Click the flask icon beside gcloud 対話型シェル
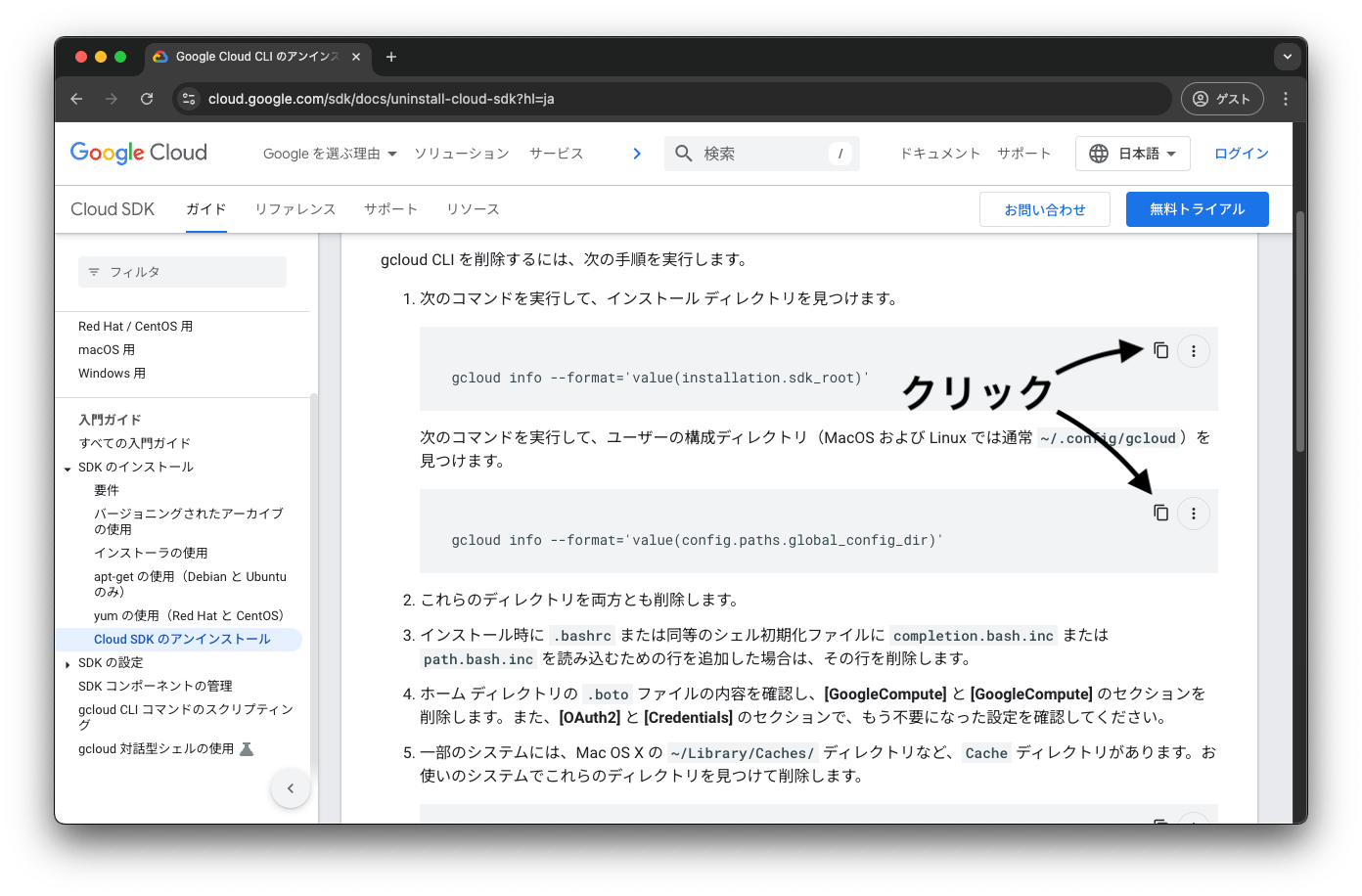Viewport: 1362px width, 896px height. coord(247,749)
